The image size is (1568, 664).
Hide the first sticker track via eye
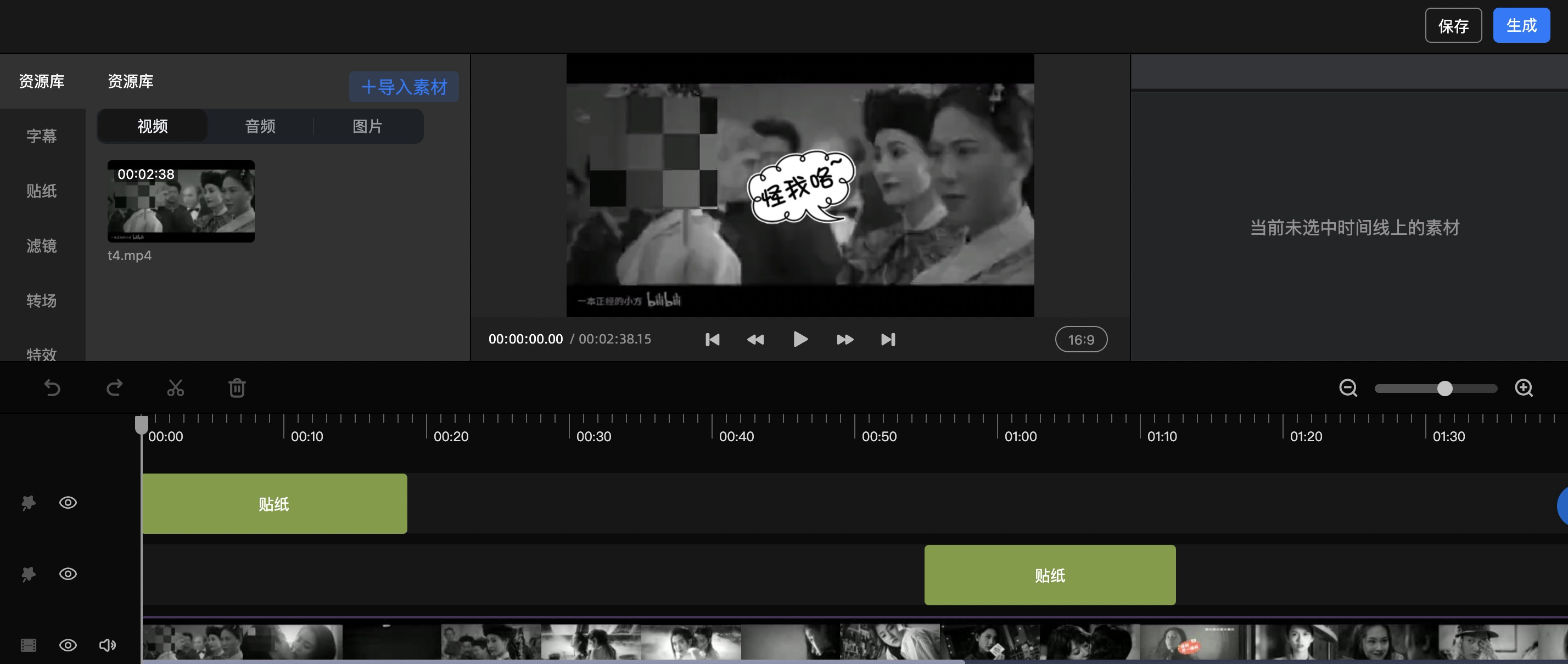click(x=68, y=503)
